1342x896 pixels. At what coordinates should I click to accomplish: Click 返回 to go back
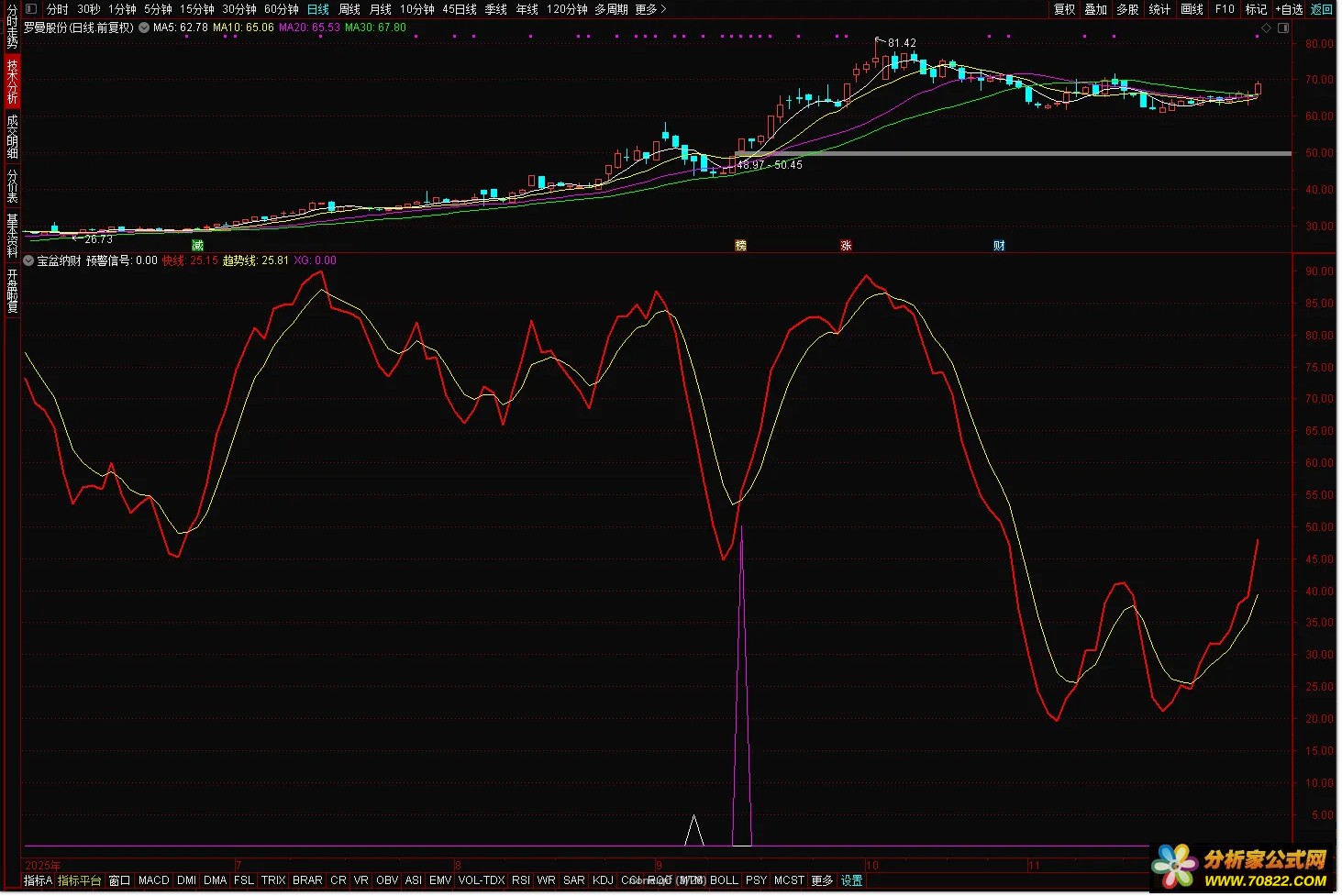[x=1322, y=9]
